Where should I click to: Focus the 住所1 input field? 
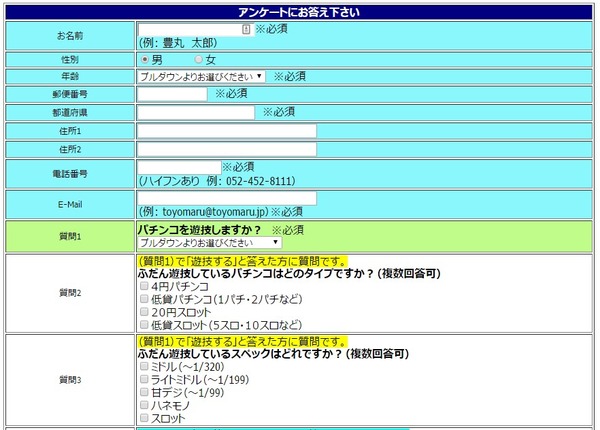pos(227,131)
